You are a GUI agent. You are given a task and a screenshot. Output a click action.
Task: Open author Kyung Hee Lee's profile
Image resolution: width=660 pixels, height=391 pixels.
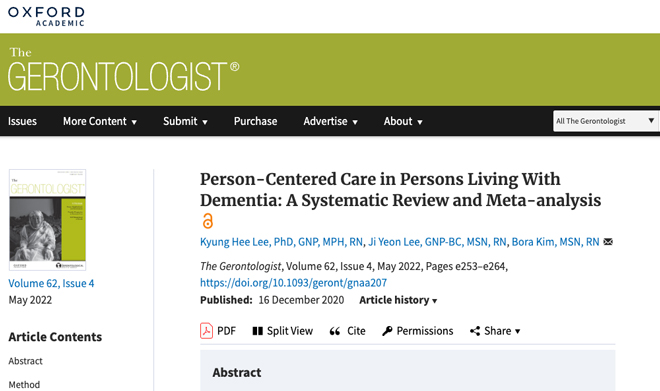pos(281,242)
